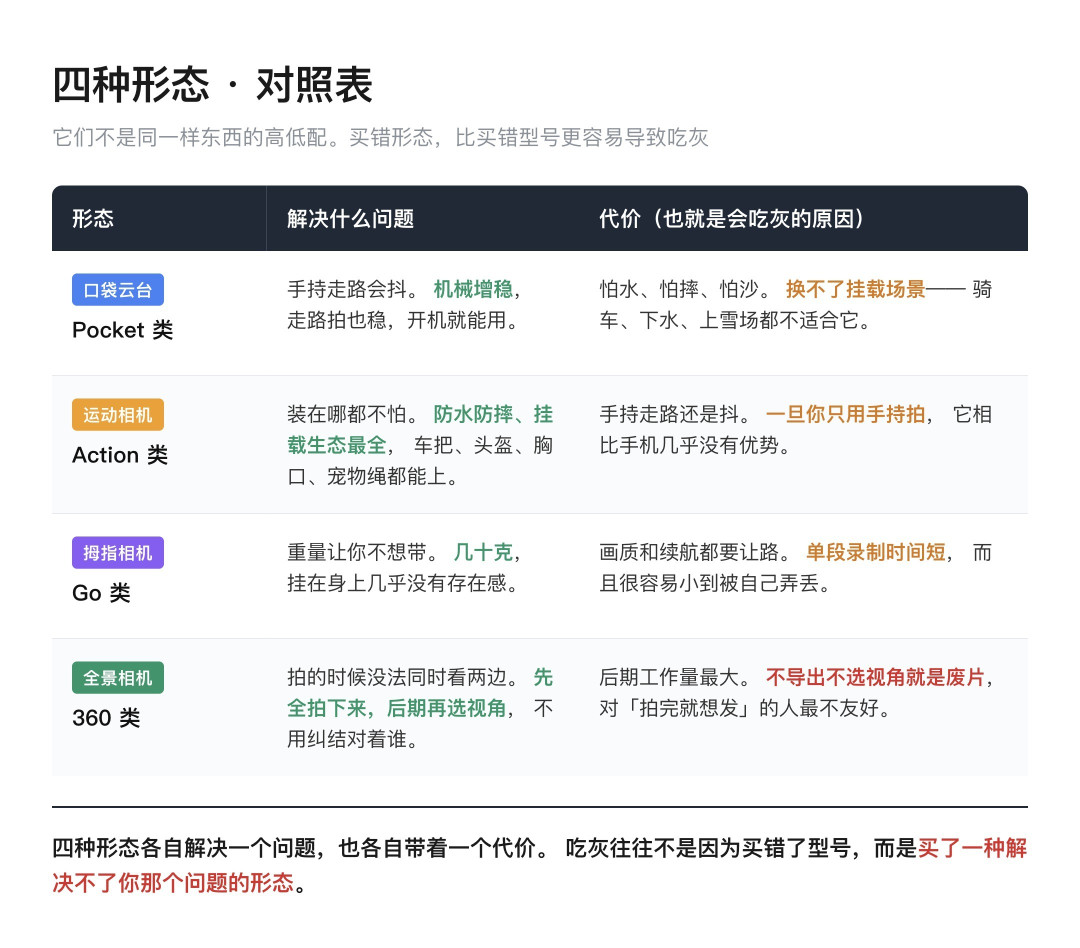This screenshot has width=1080, height=948.
Task: Click the orange highlight 一旦你只用手持拍
Action: click(x=845, y=414)
